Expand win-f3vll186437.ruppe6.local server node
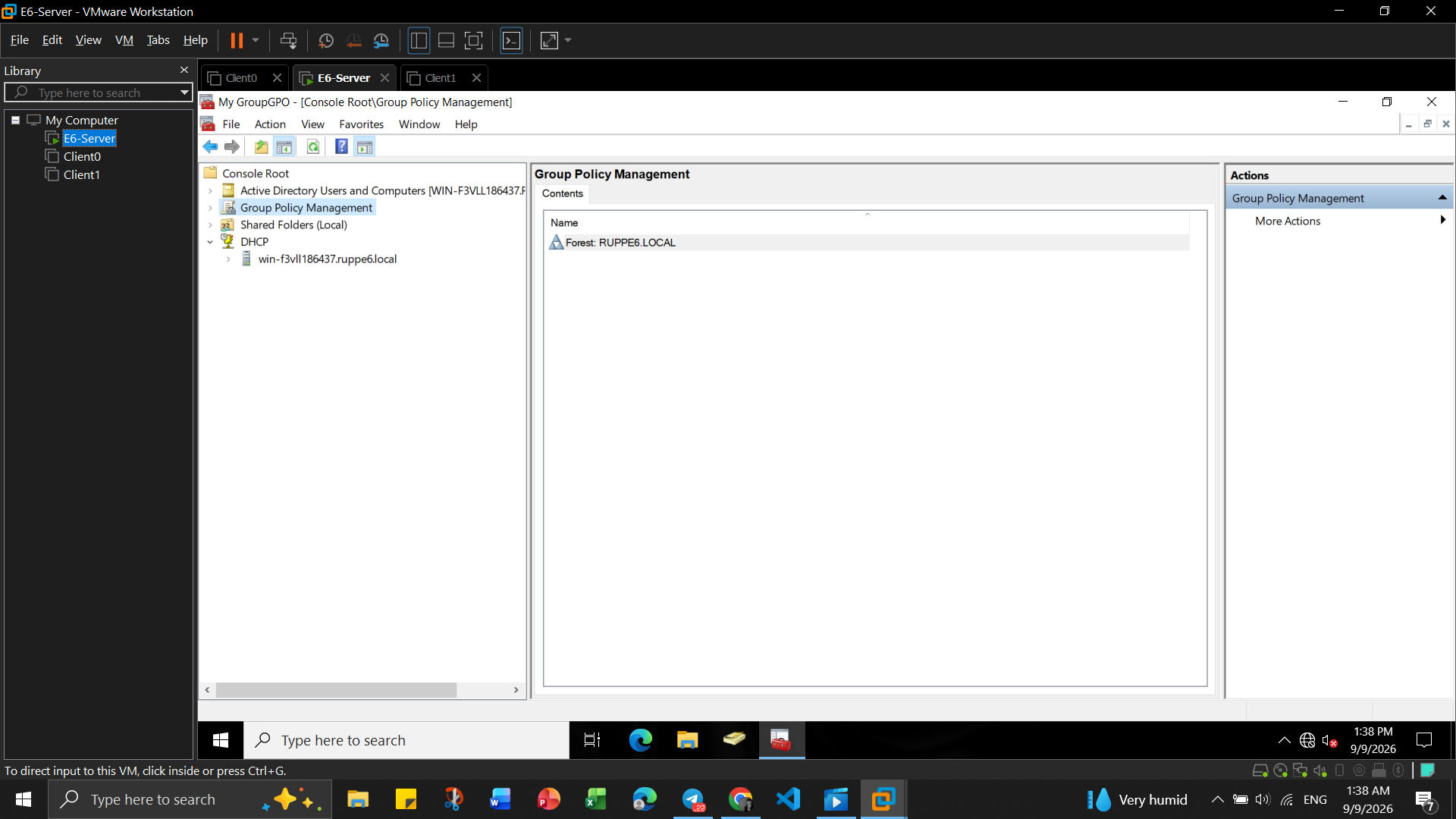1456x819 pixels. 228,259
